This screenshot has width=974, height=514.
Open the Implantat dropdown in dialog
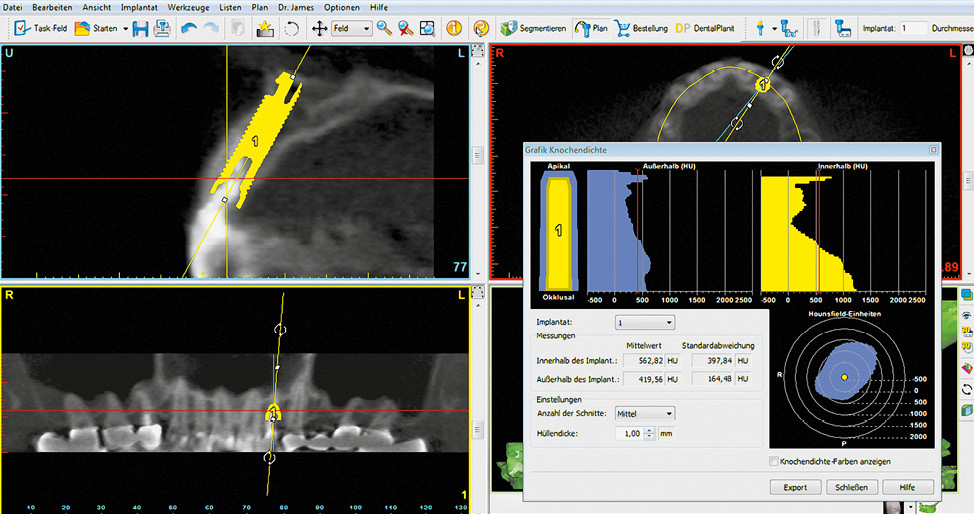pos(645,323)
